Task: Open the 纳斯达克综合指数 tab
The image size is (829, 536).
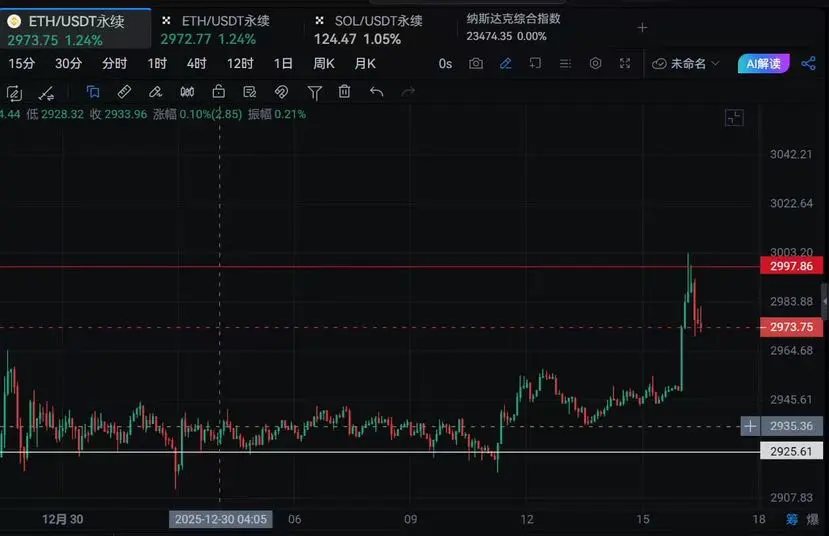Action: click(x=513, y=27)
